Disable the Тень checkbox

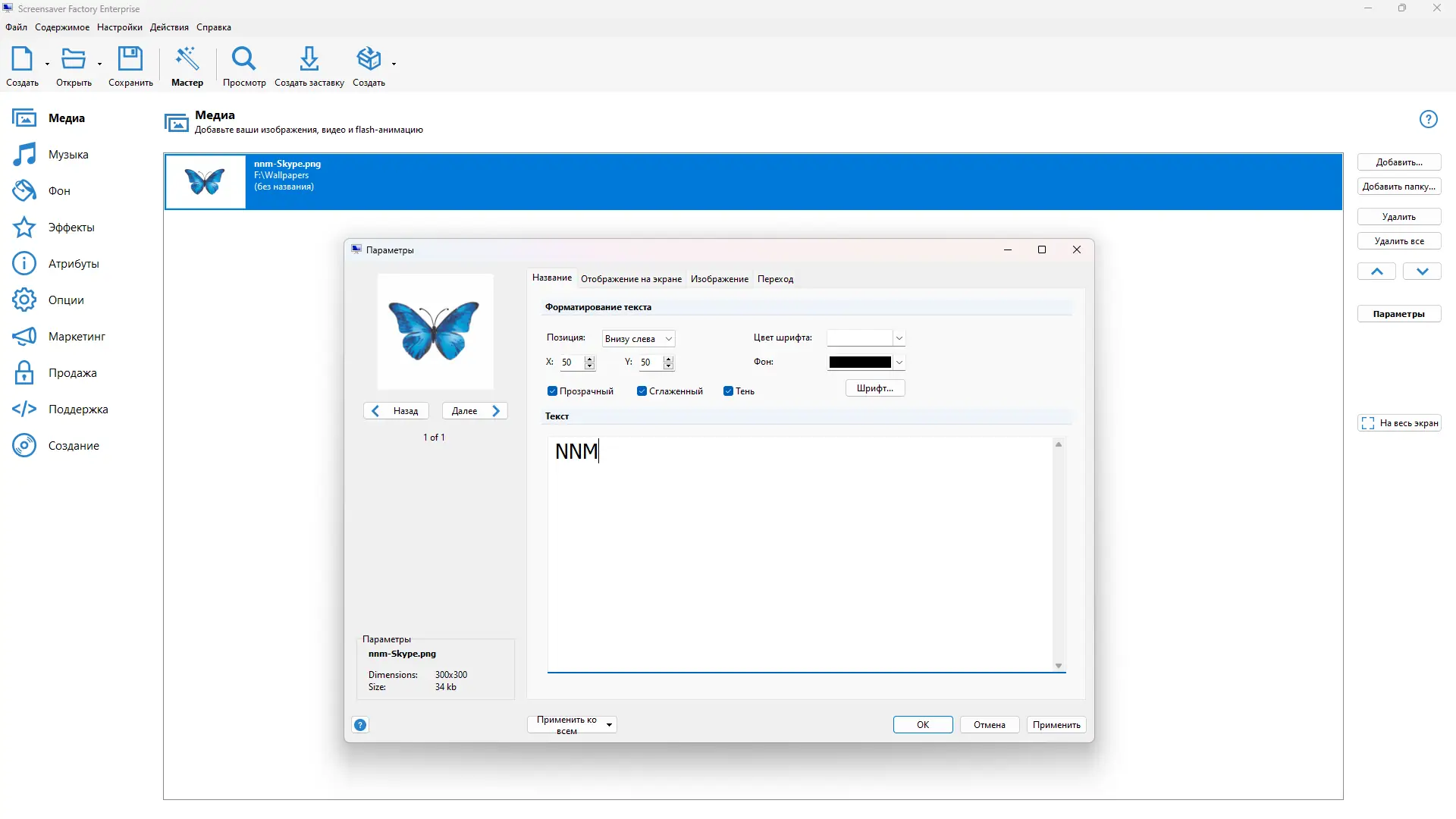728,391
